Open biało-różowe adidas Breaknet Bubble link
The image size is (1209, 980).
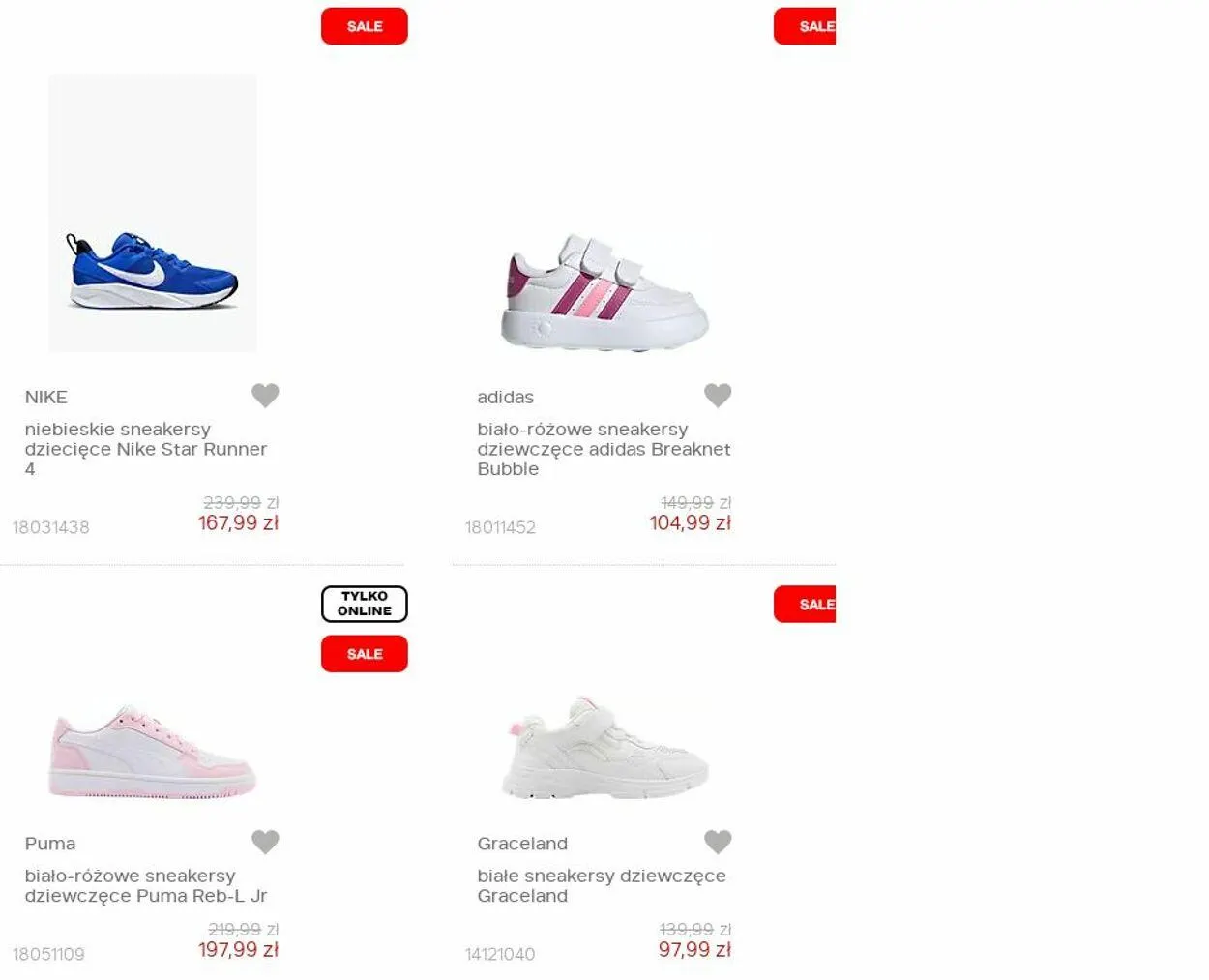pyautogui.click(x=604, y=449)
